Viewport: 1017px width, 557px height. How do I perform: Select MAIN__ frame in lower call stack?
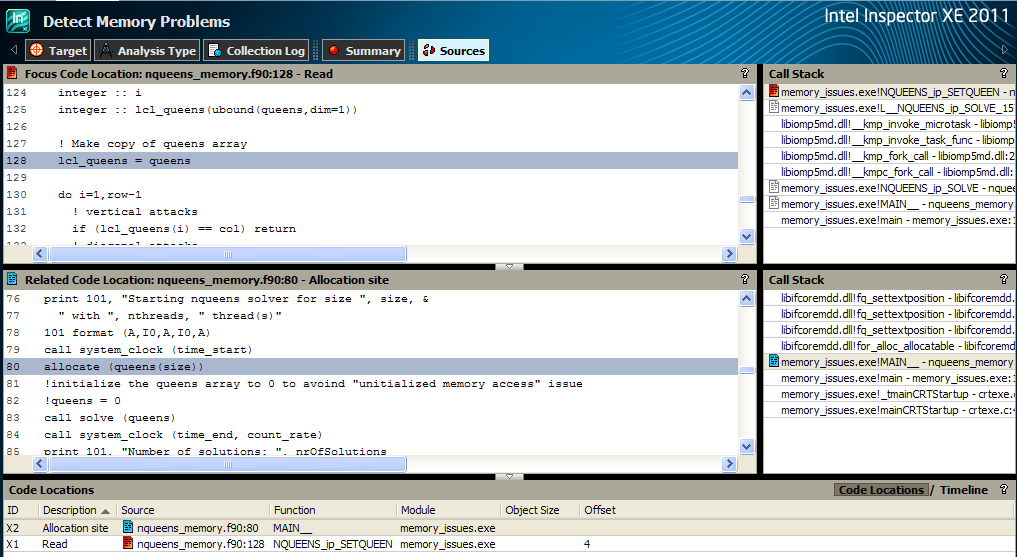click(891, 362)
